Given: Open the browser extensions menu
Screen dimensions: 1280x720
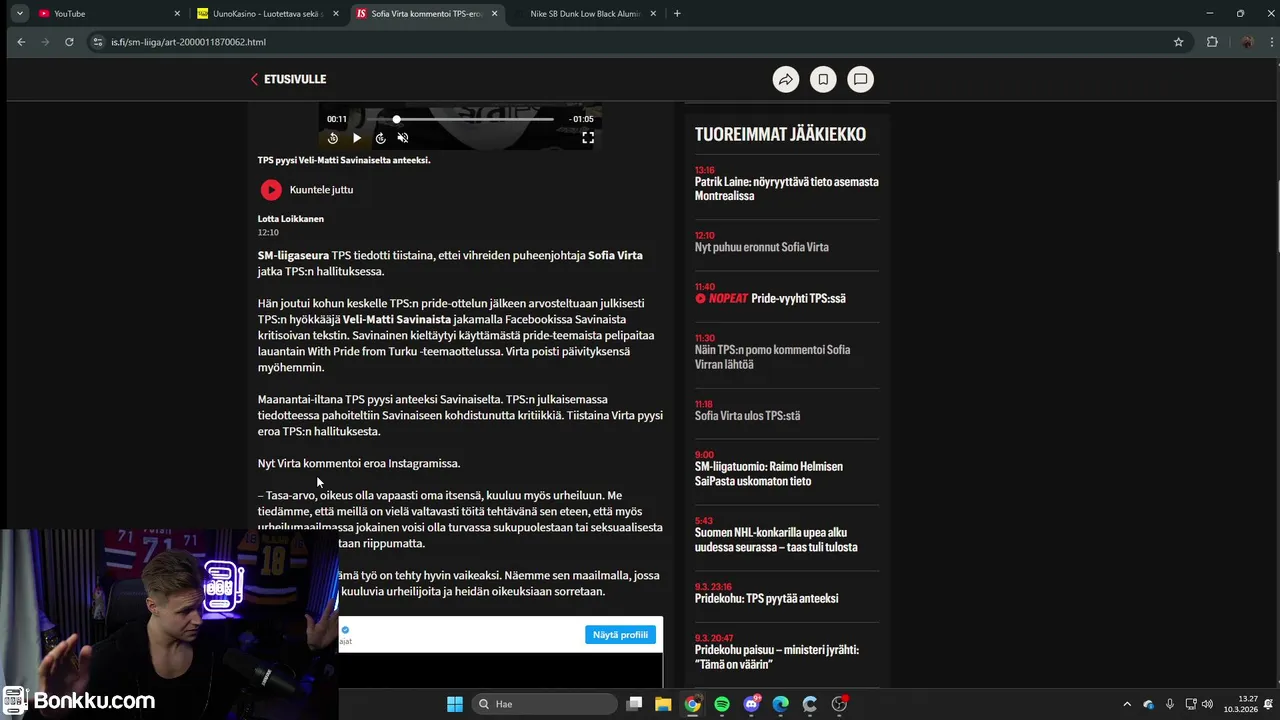Looking at the screenshot, I should [x=1212, y=42].
